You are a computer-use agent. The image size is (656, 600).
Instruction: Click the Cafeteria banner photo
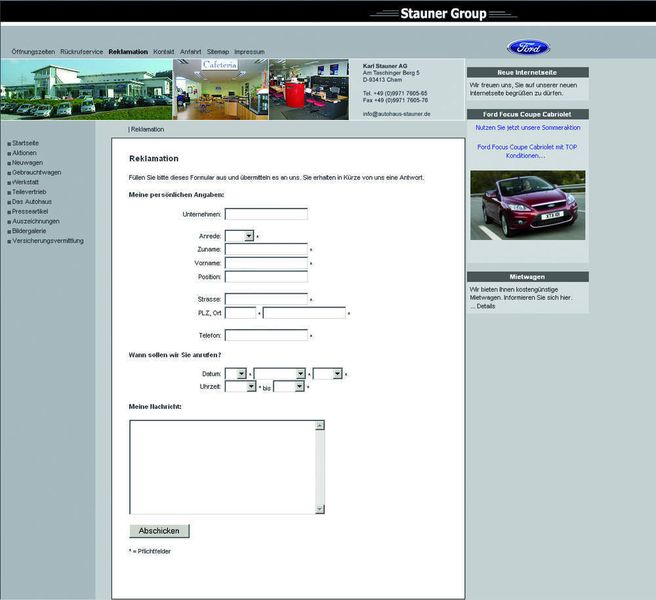220,90
